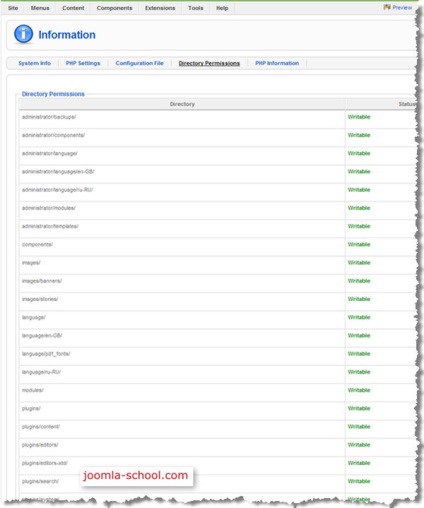Open the Menus menu
Screen dimensions: 424x508
point(40,8)
